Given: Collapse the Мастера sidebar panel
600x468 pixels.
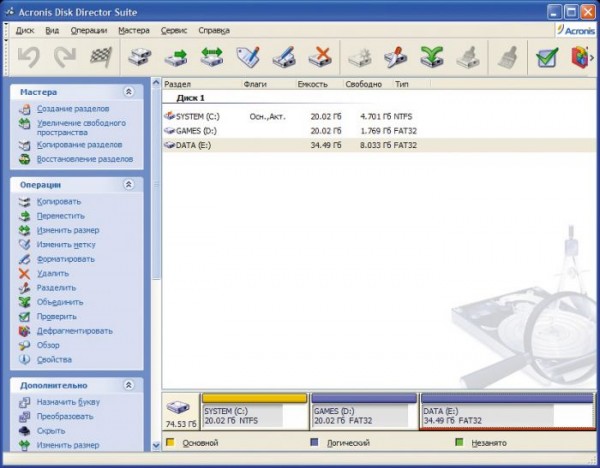Looking at the screenshot, I should pos(128,92).
